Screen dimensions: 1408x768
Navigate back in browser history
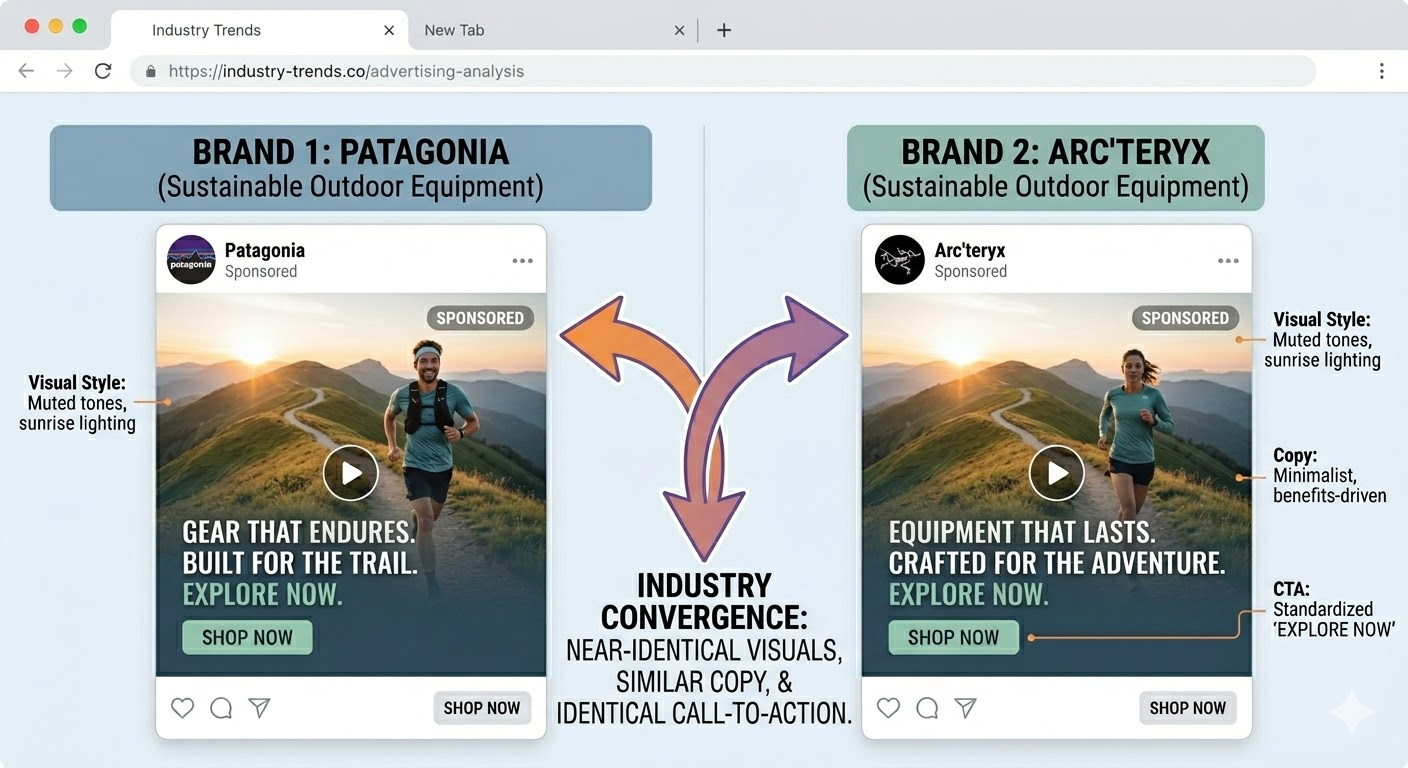25,71
